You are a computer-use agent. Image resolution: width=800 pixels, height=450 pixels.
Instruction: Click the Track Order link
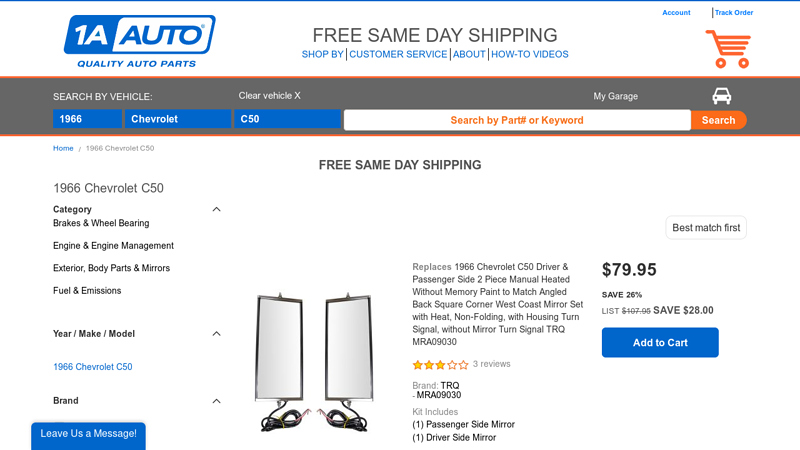point(734,13)
